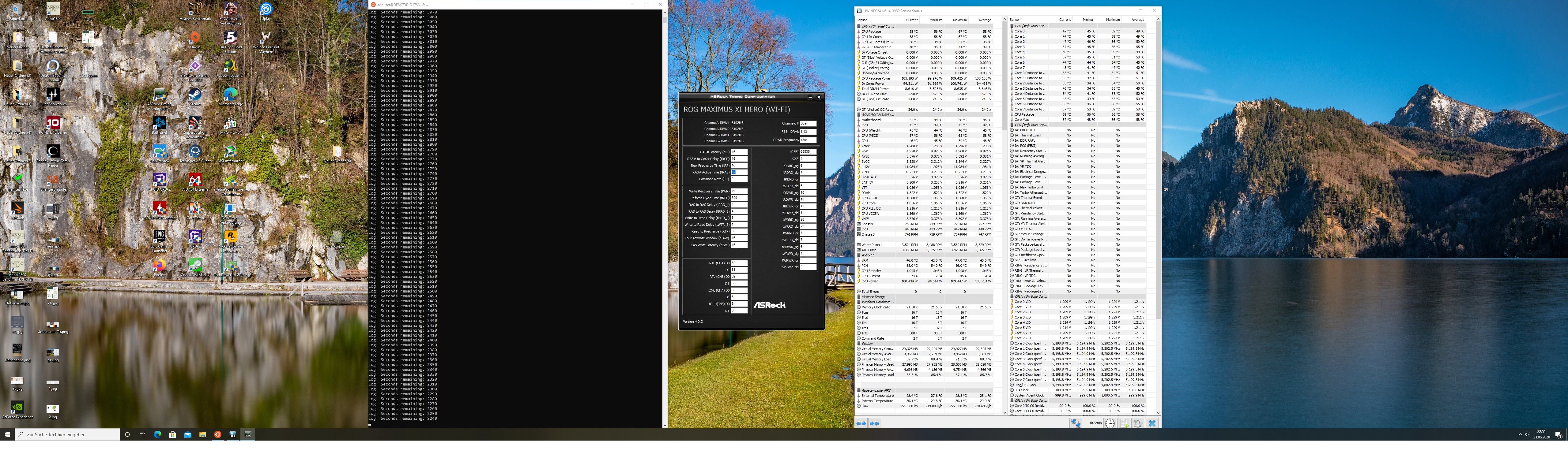The image size is (1568, 473).
Task: Reset HWiNFO elapsed time with the clock icon
Action: coord(1110,423)
